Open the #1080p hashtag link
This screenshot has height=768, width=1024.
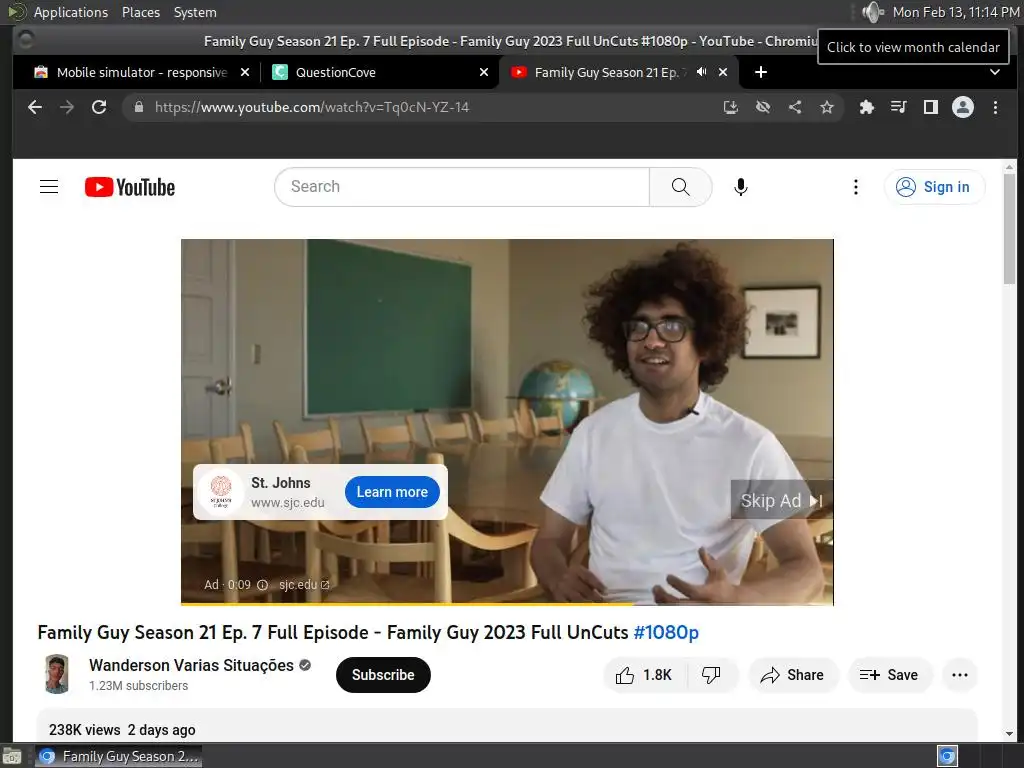666,632
